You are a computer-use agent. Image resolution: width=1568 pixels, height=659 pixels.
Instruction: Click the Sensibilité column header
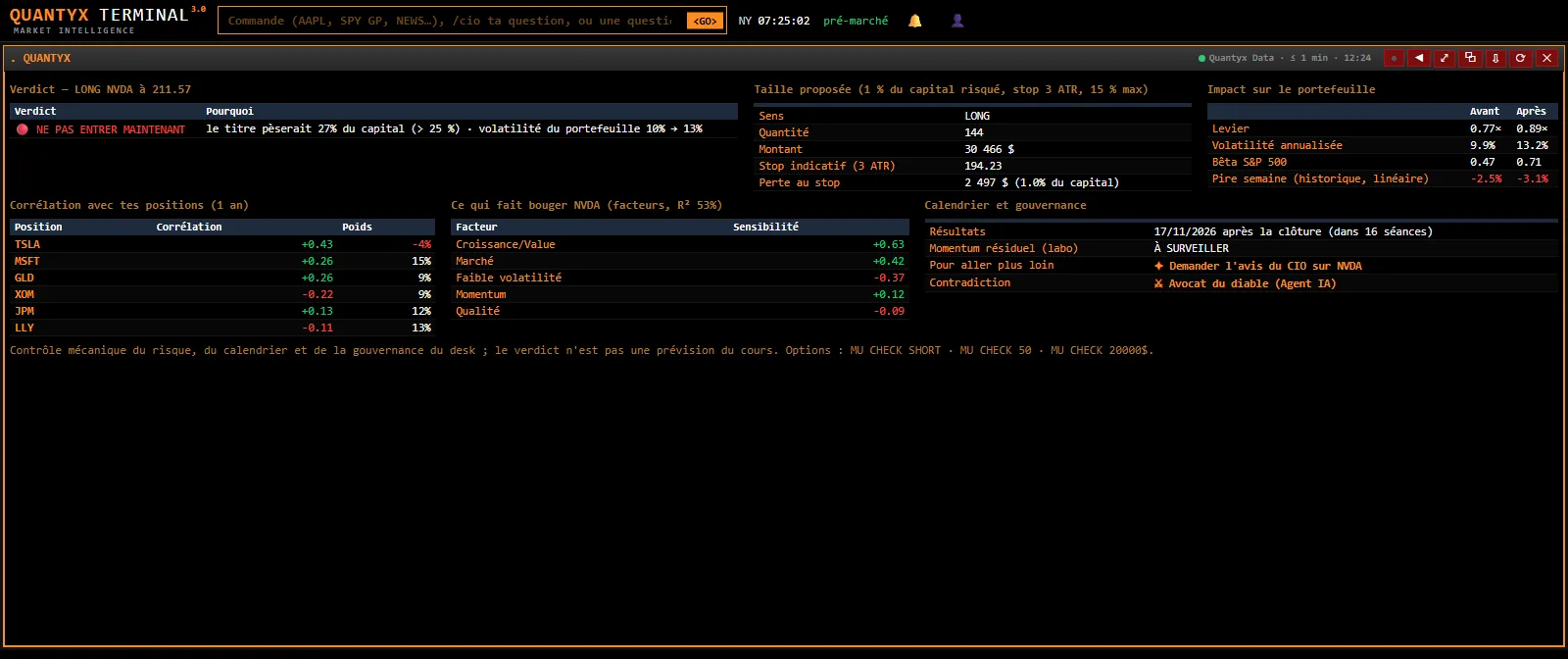tap(765, 227)
